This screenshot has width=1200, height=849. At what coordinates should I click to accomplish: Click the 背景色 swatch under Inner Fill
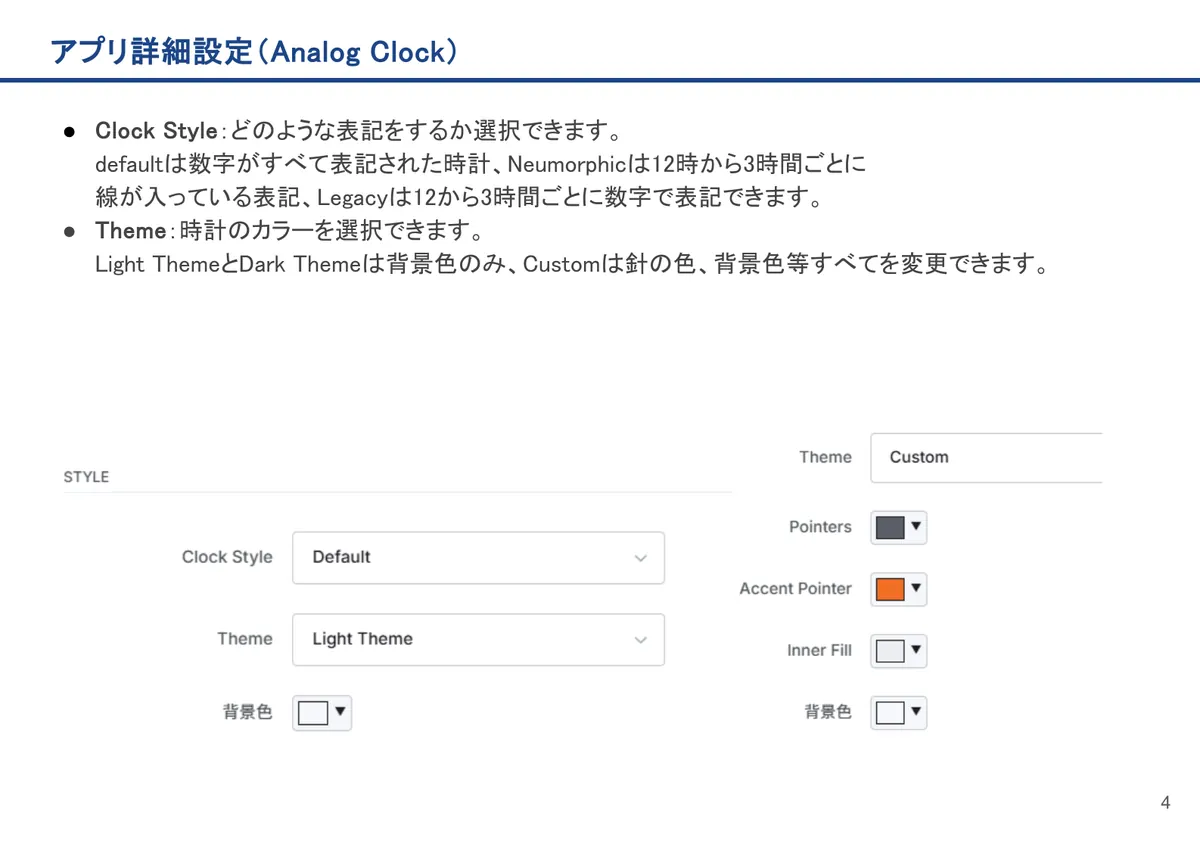click(x=898, y=713)
